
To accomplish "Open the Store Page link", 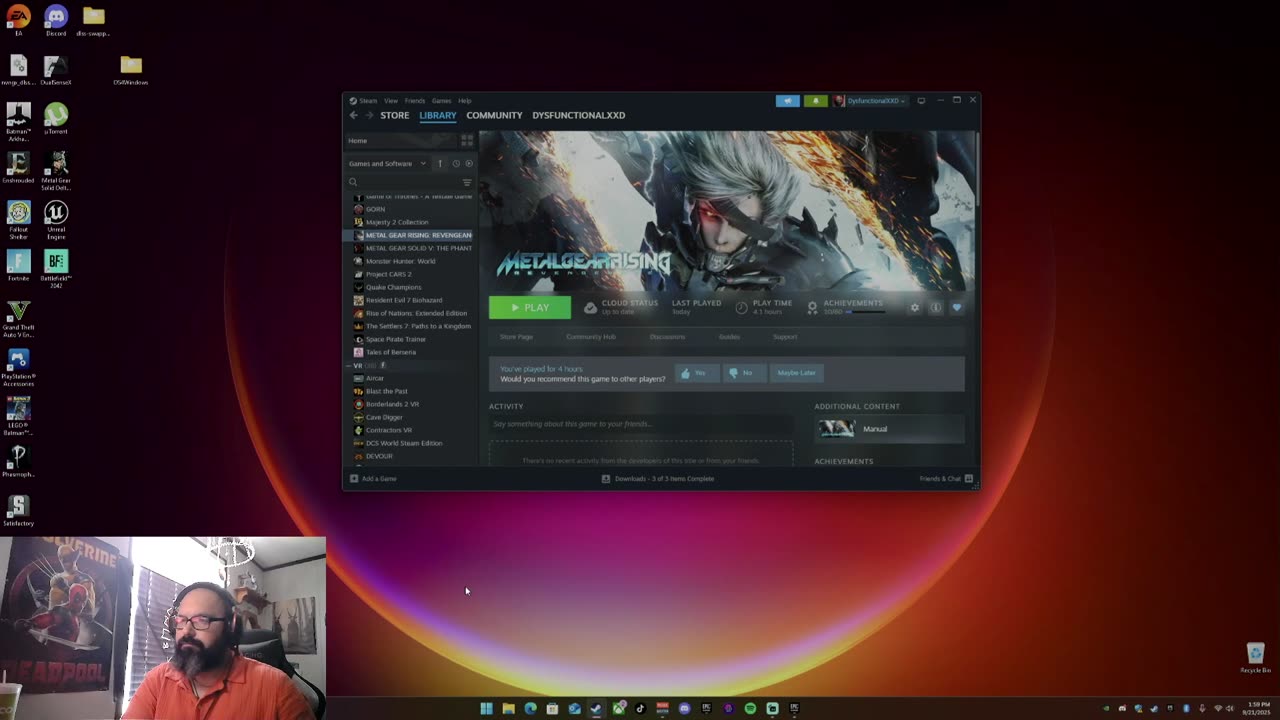I will coord(516,337).
